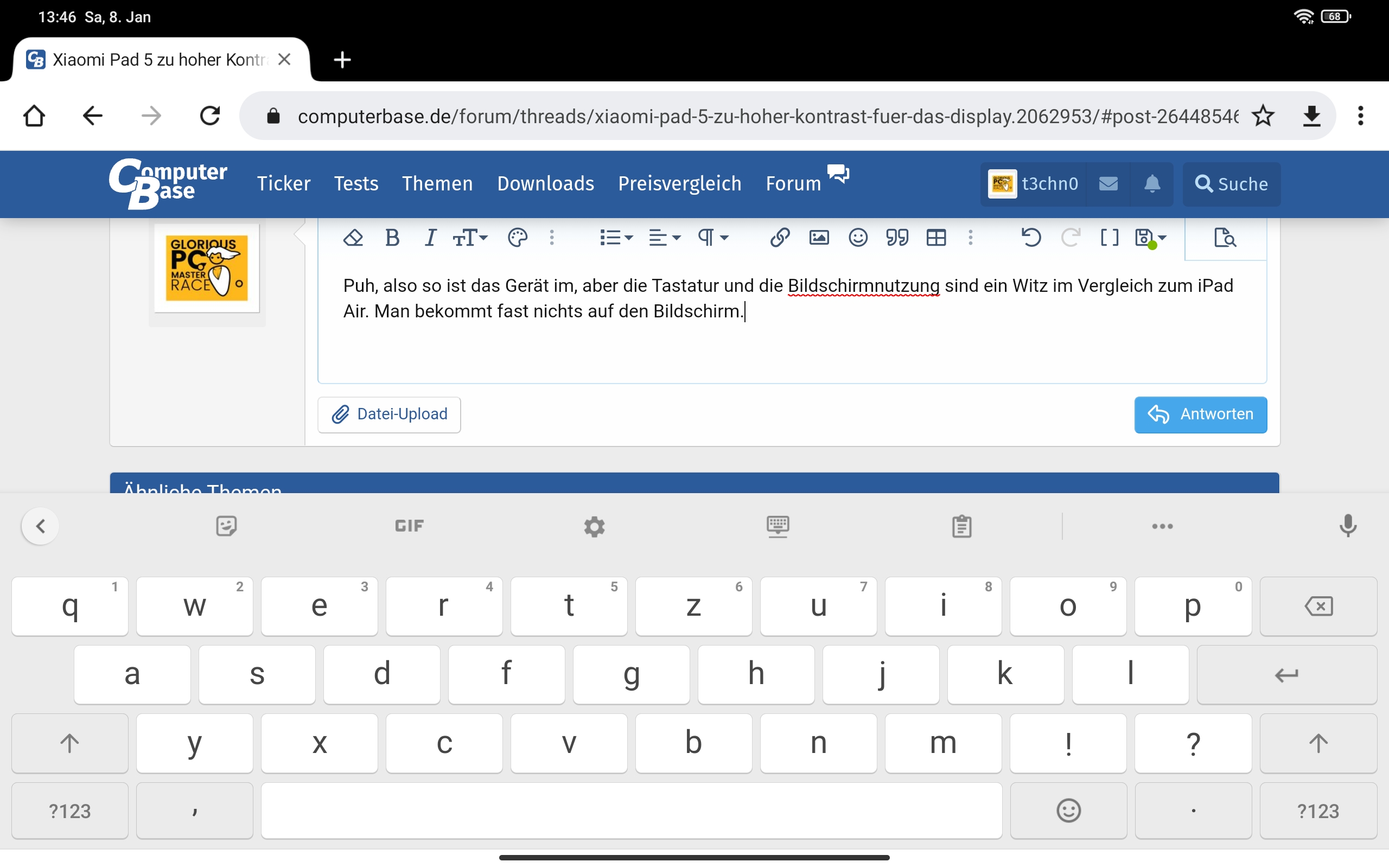1389x868 pixels.
Task: Open the post preview icon
Action: coord(1225,237)
